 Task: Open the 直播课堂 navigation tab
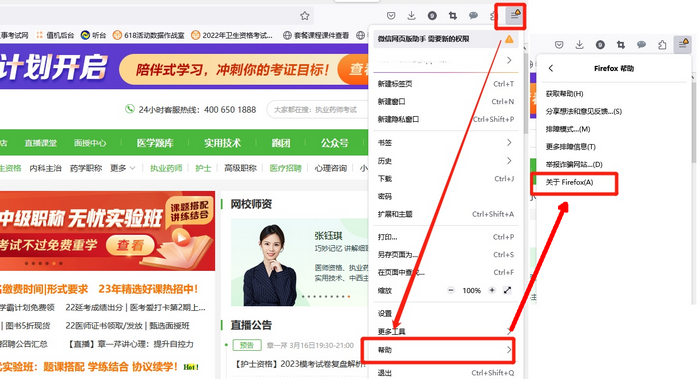tap(41, 143)
